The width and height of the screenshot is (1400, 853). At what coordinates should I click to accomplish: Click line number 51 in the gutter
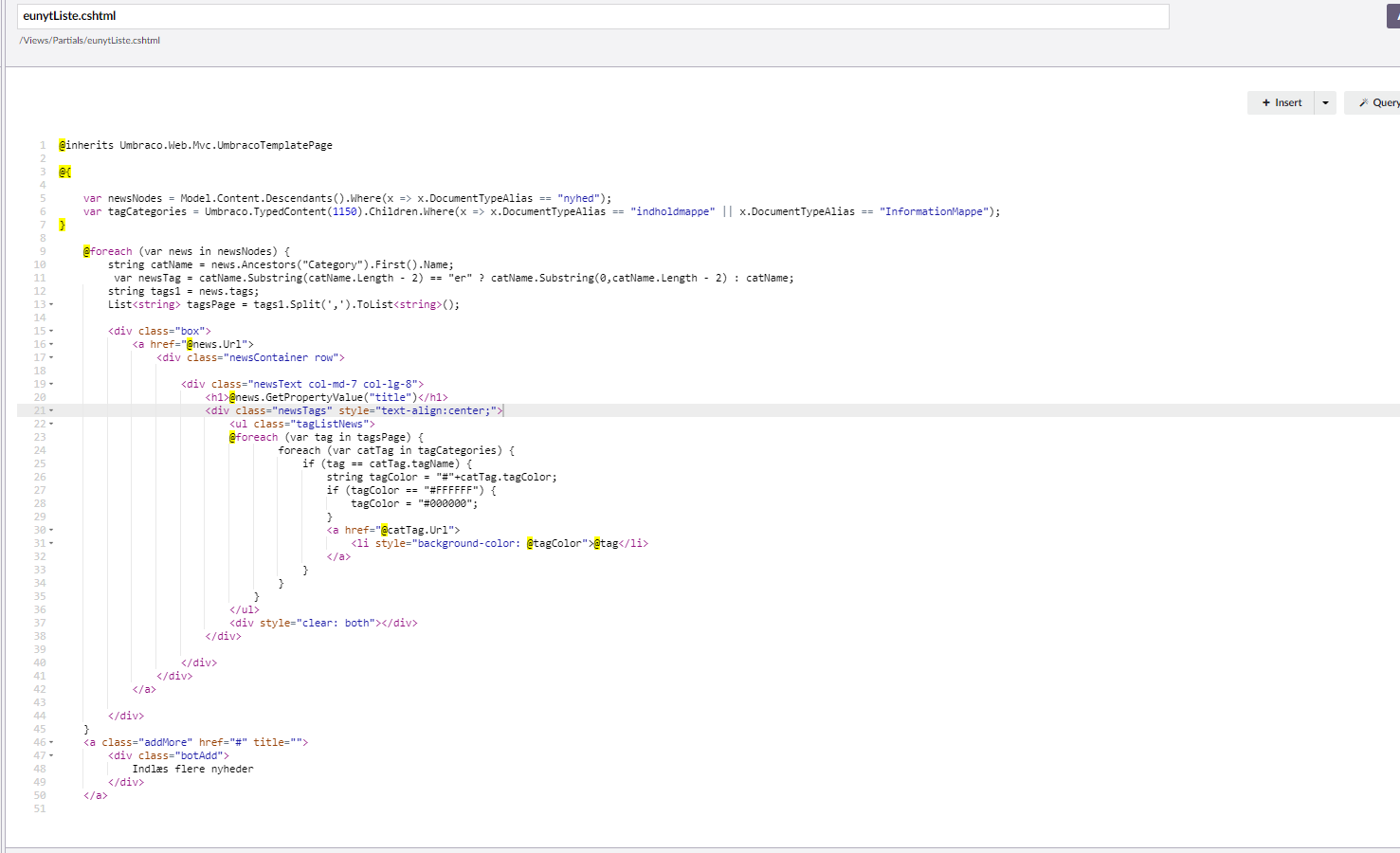(x=40, y=808)
